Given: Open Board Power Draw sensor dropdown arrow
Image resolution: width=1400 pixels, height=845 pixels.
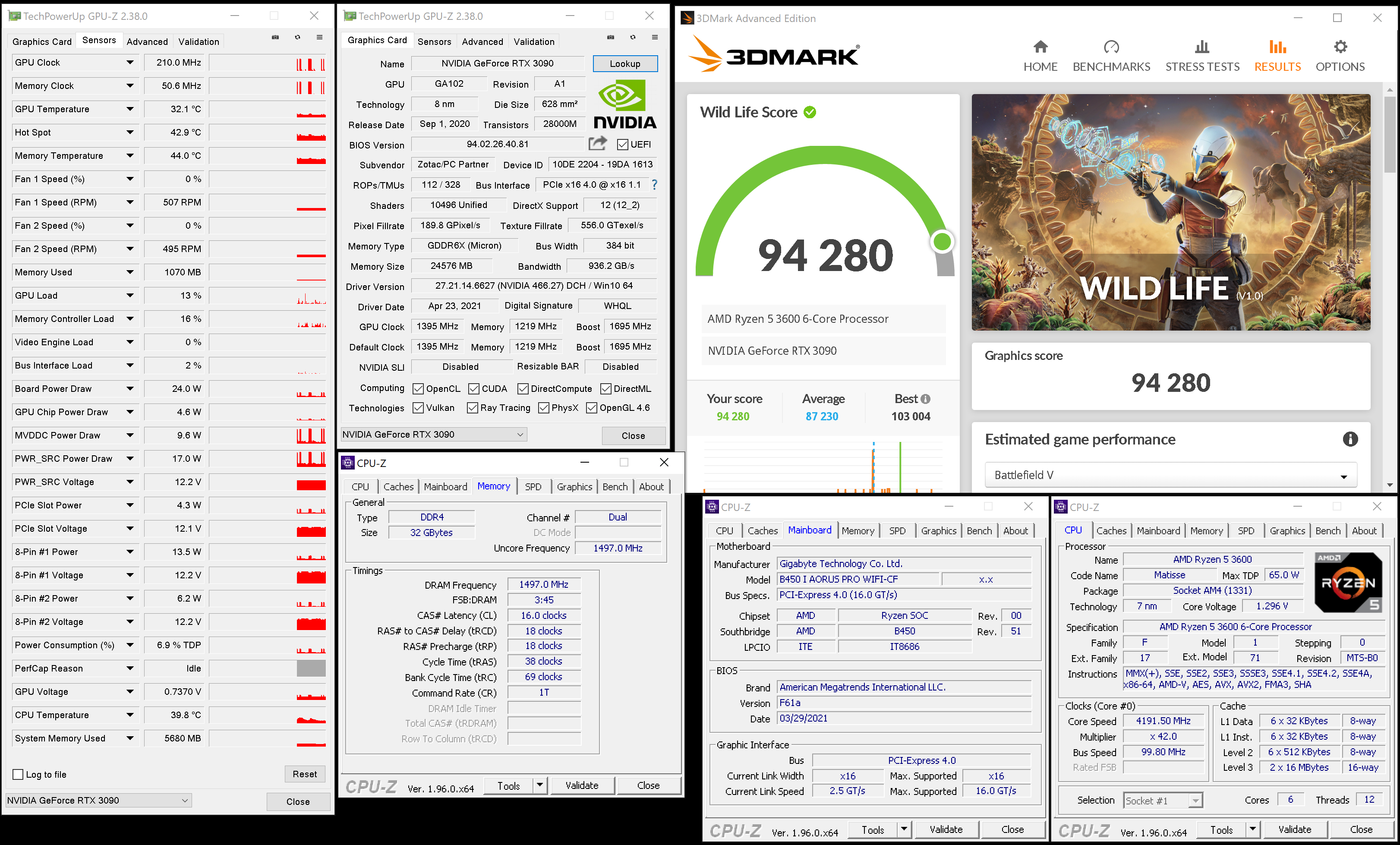Looking at the screenshot, I should 130,389.
